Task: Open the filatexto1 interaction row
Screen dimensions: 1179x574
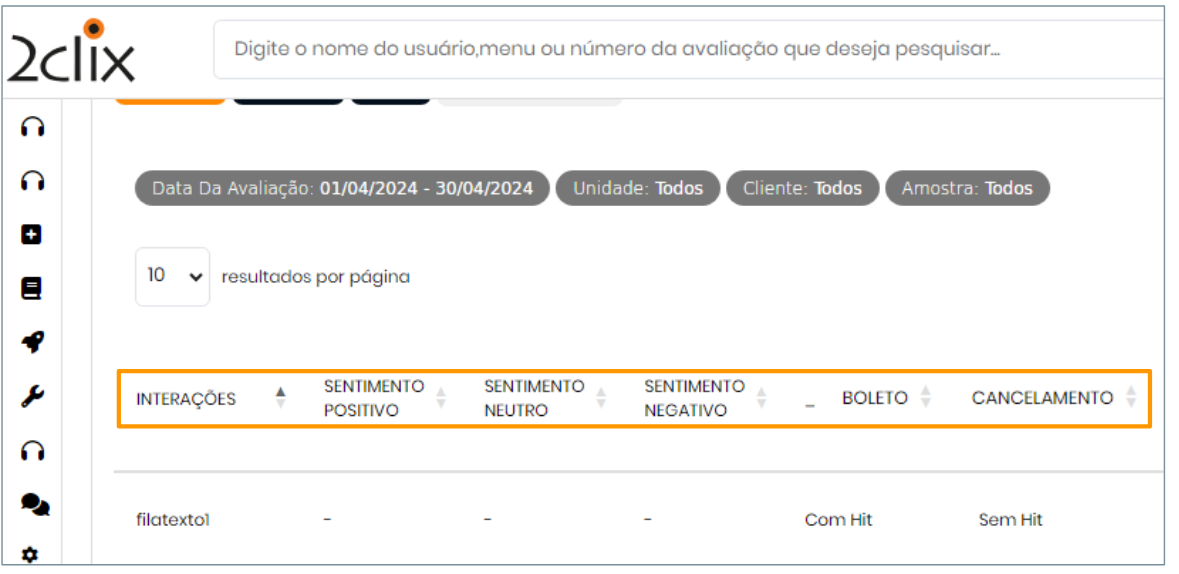Action: (173, 520)
